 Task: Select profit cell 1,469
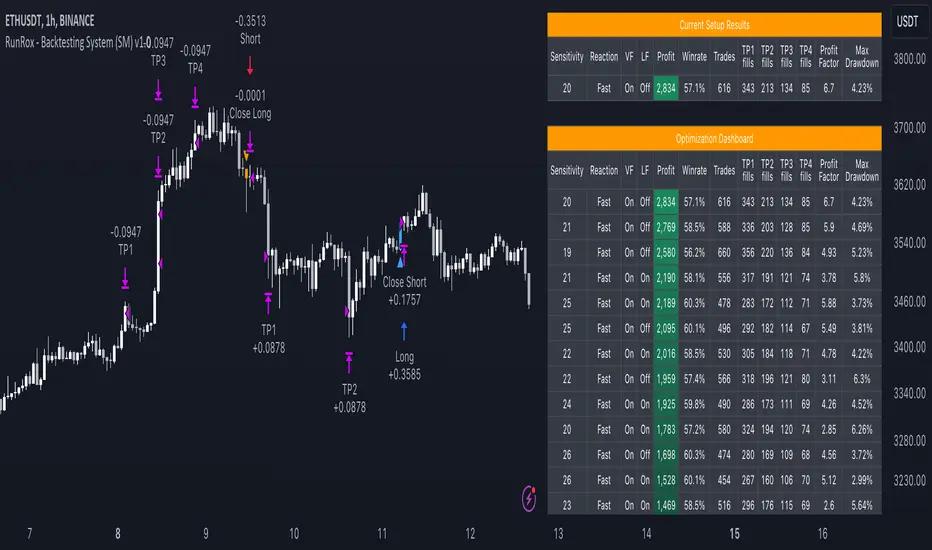click(x=666, y=505)
